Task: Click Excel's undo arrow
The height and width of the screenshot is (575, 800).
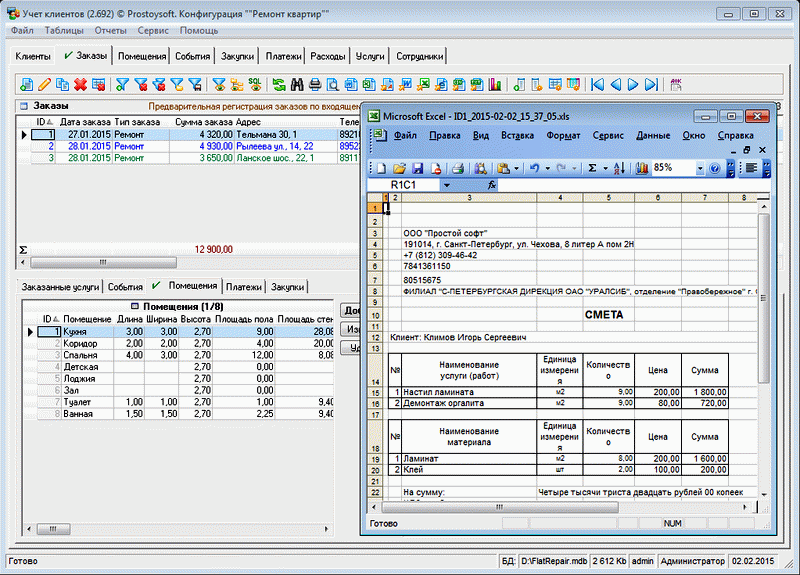Action: coord(534,168)
